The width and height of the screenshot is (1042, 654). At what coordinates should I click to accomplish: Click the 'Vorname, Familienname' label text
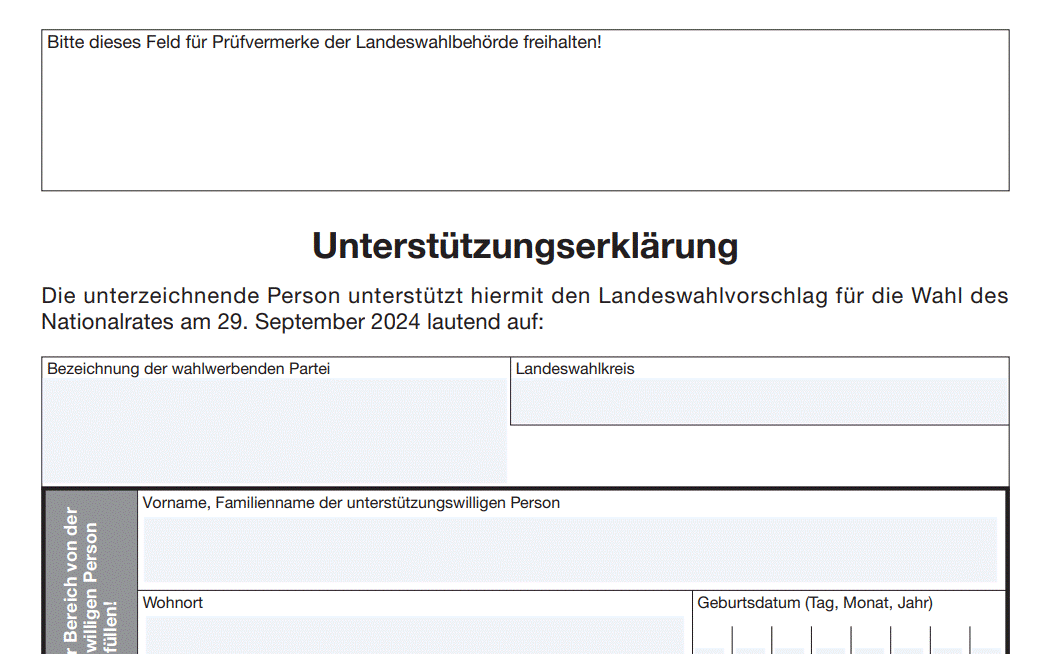tap(351, 503)
